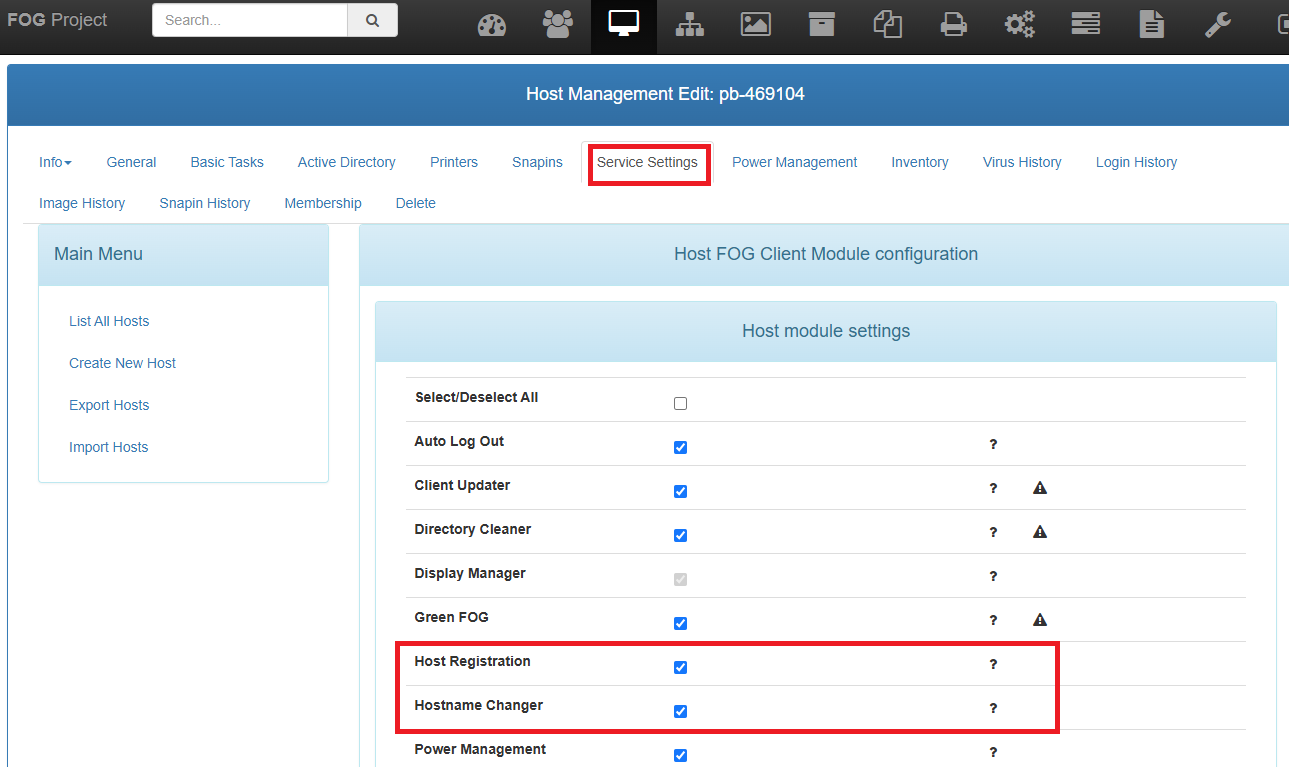Open the Images picture icon

[x=755, y=24]
